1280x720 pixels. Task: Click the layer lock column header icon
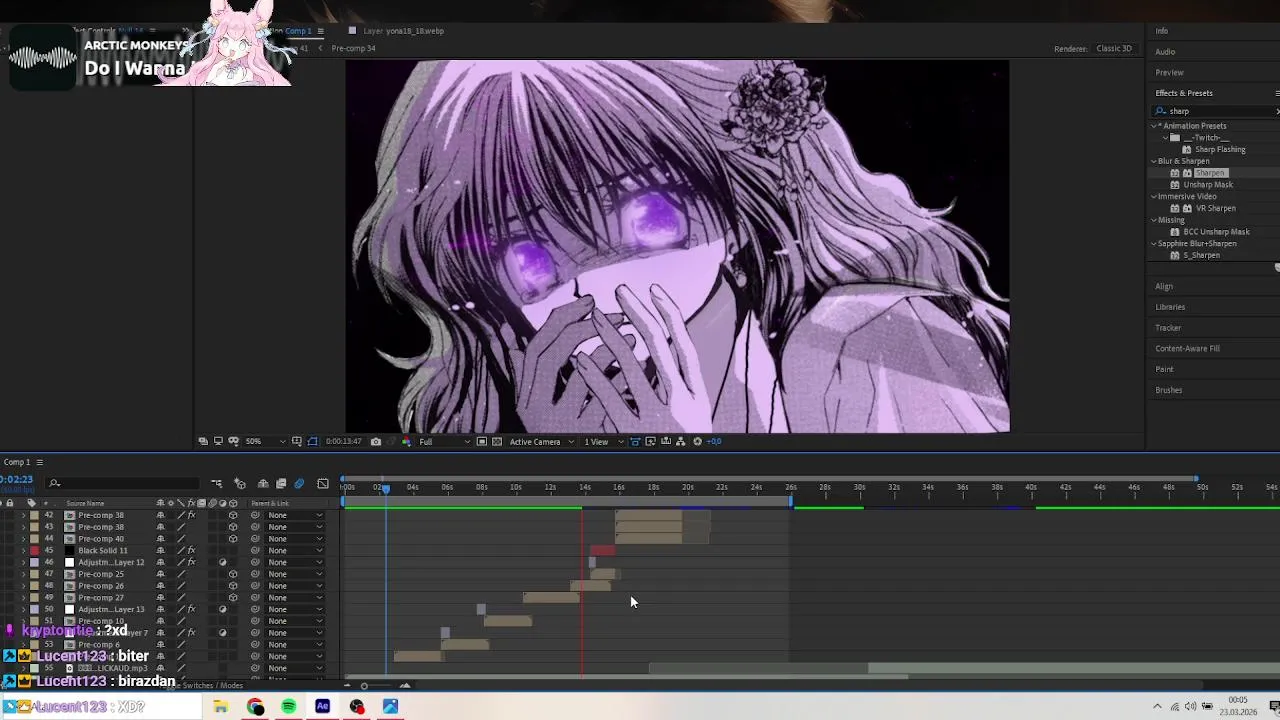click(x=10, y=503)
